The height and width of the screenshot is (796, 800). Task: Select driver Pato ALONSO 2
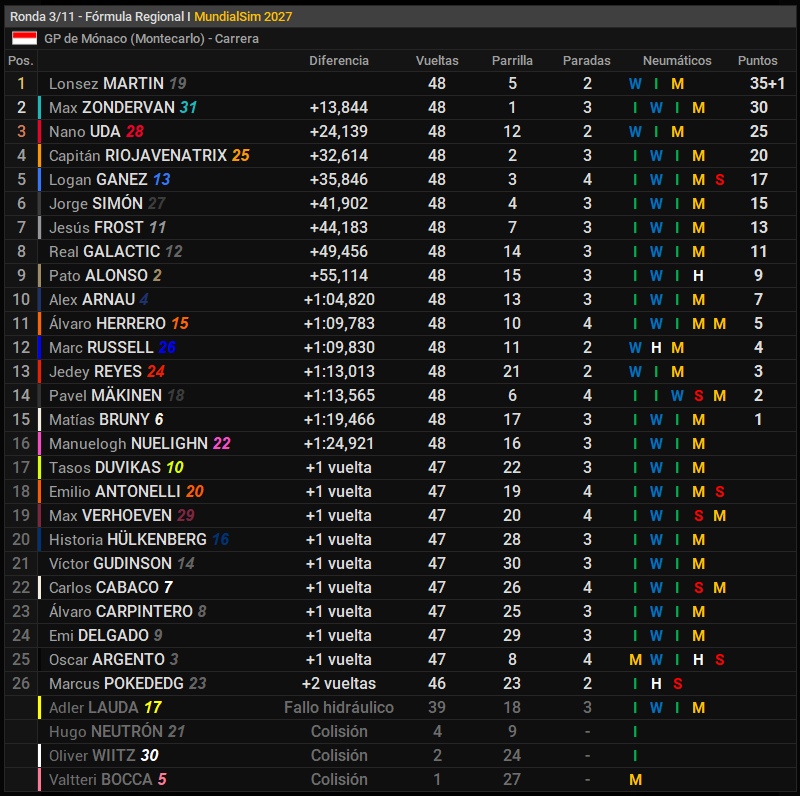point(105,276)
